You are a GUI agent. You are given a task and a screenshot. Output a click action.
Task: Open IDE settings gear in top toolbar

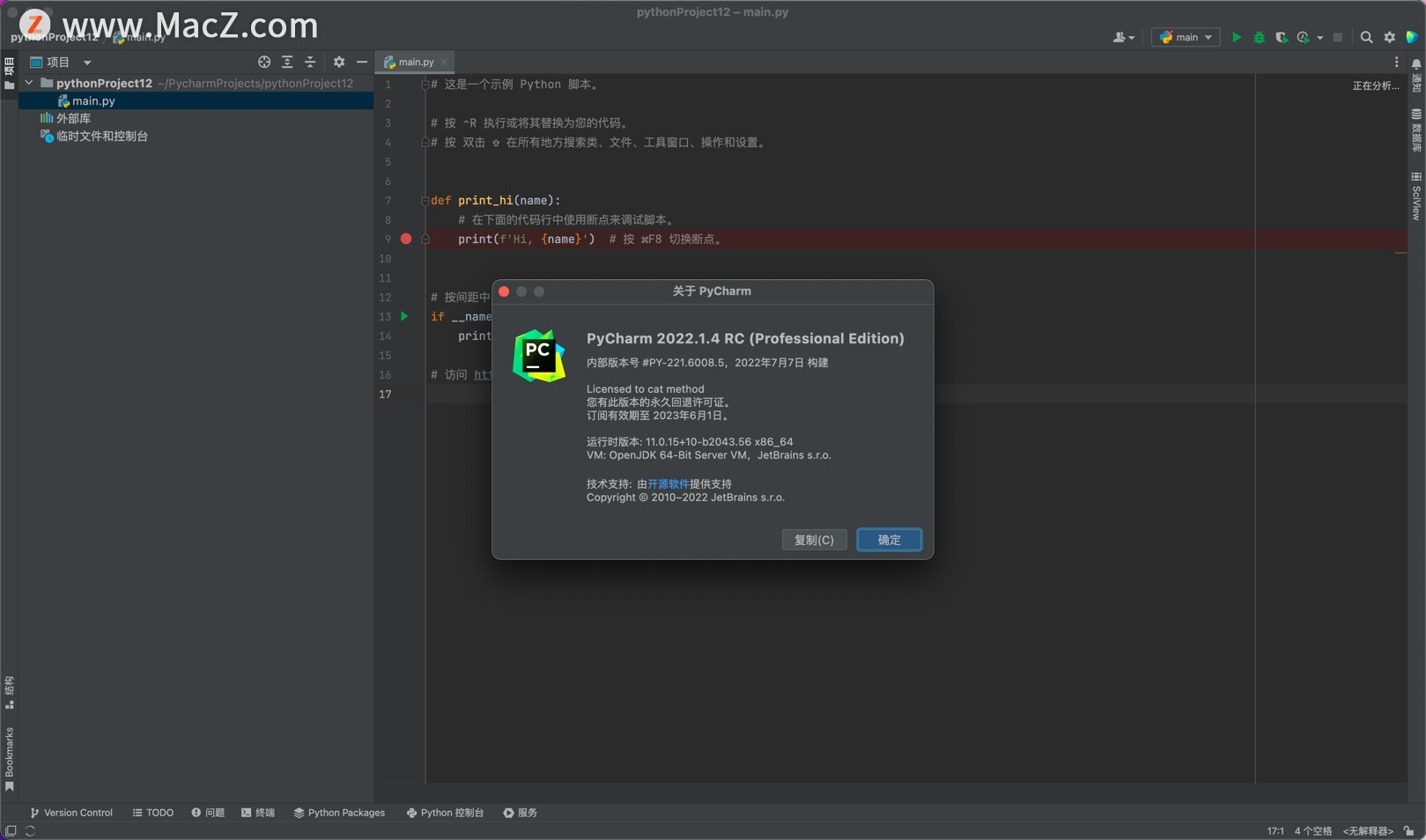point(1389,37)
